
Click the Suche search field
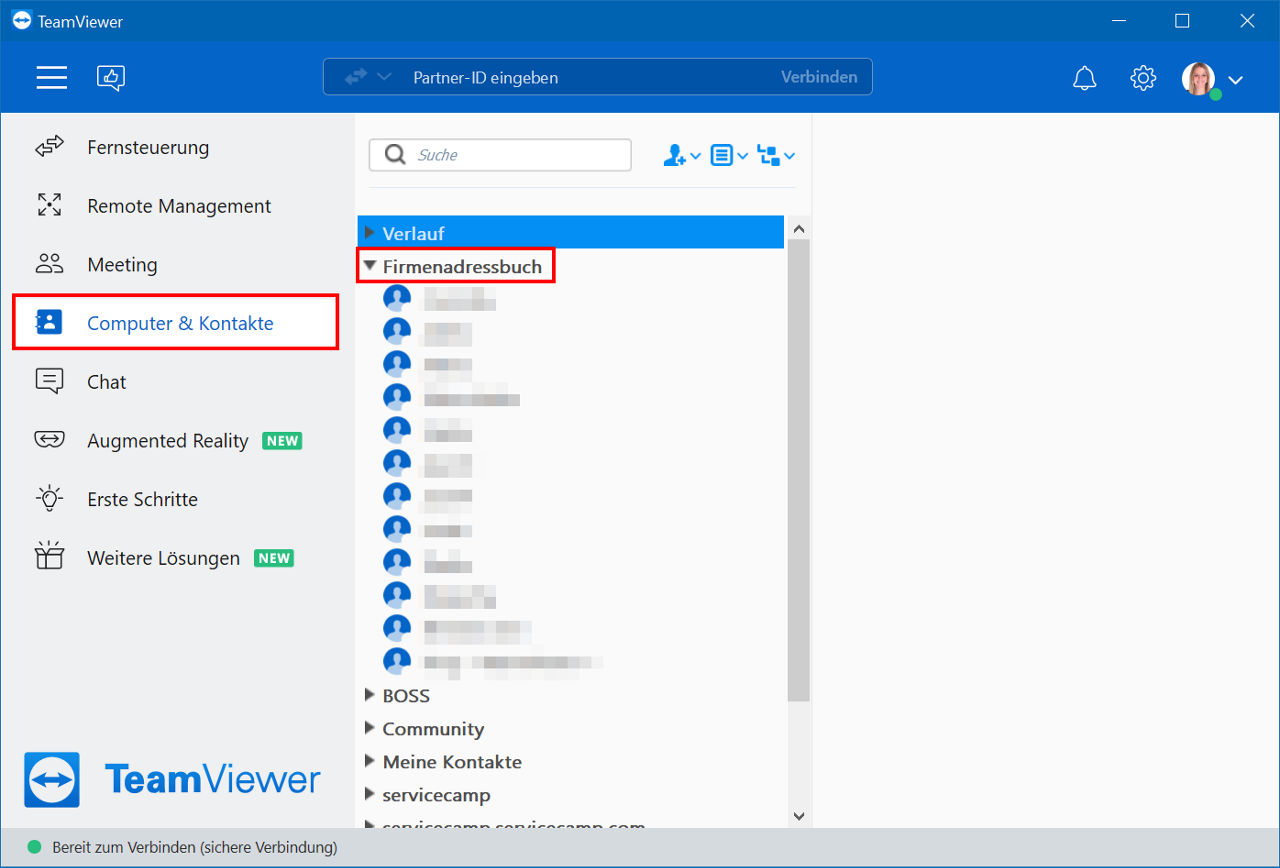point(500,155)
